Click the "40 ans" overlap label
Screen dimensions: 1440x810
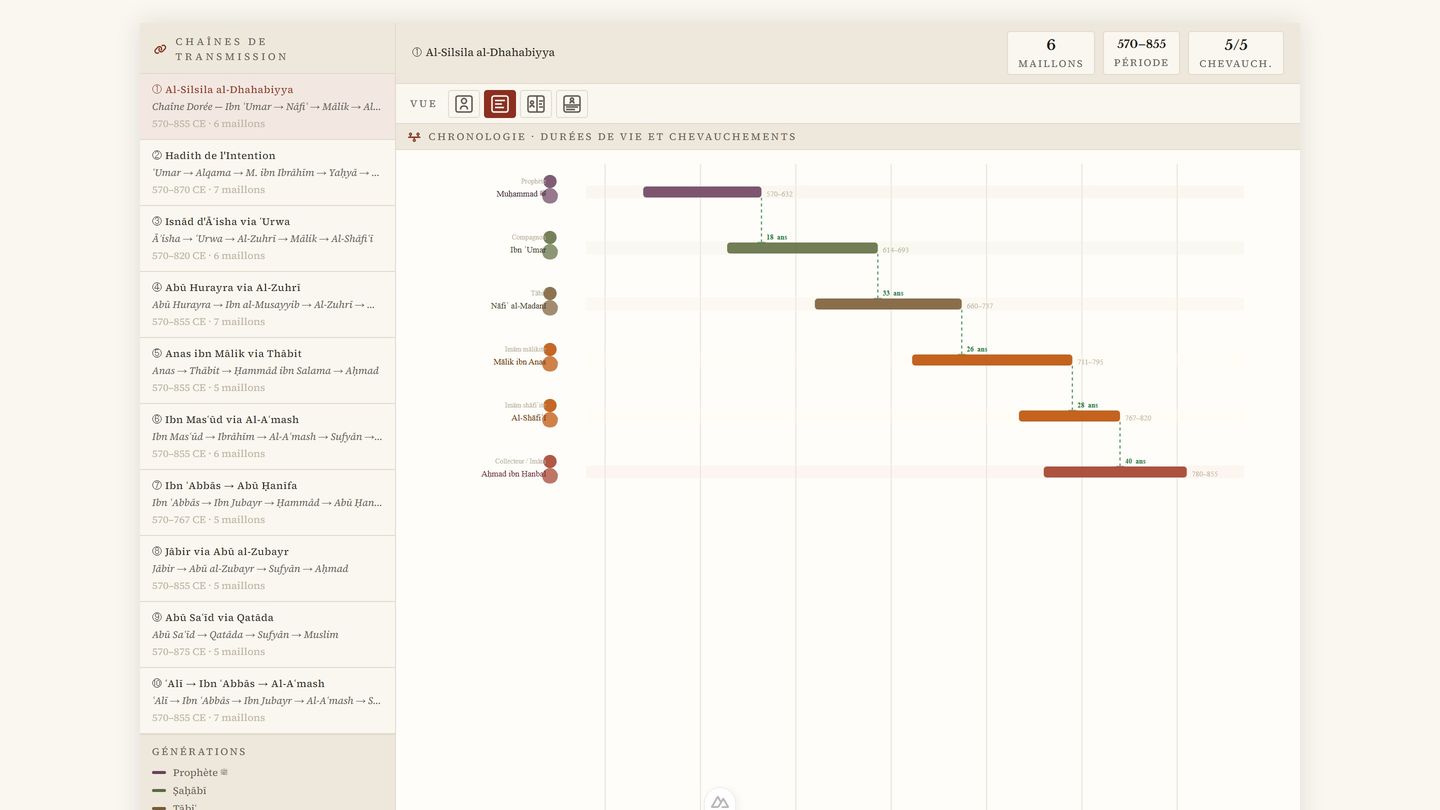coord(1135,462)
